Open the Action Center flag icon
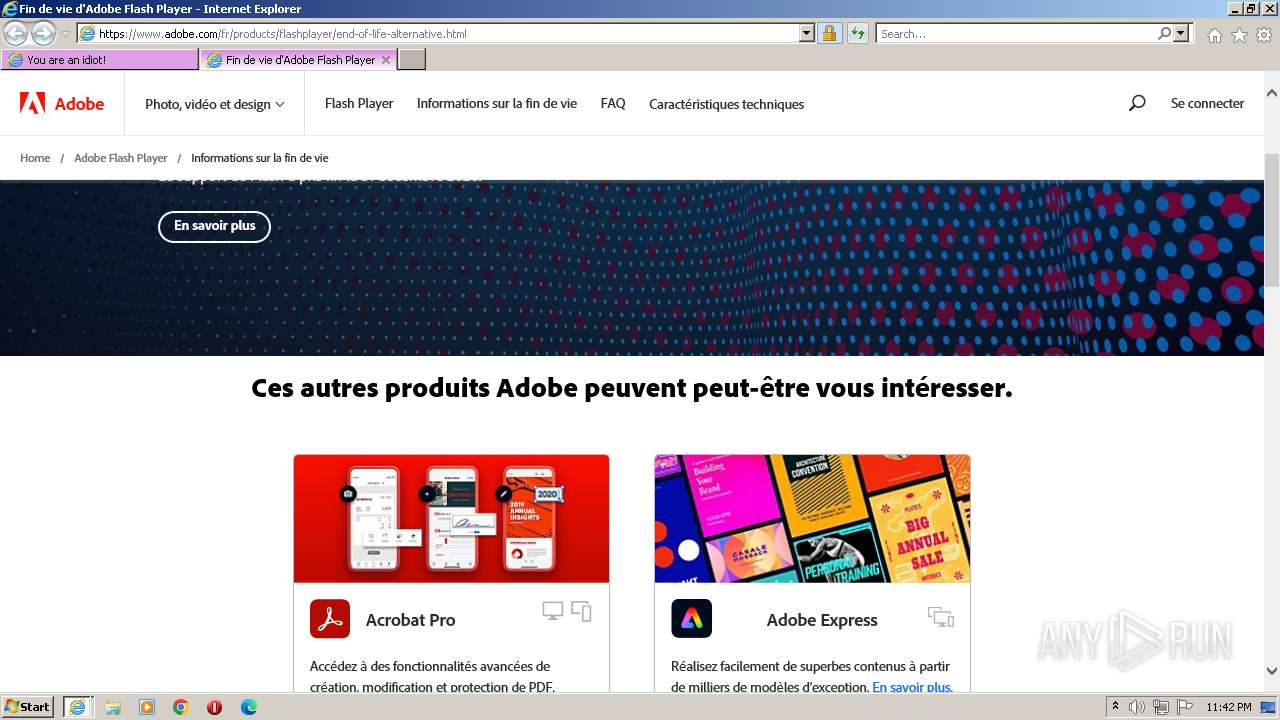 [1183, 707]
